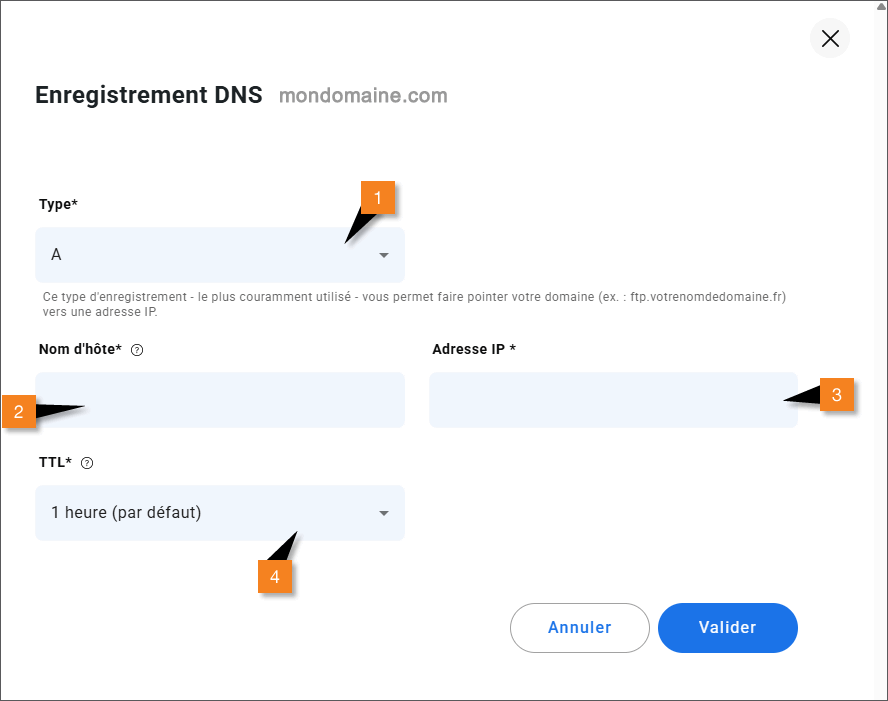Show help for Nom d'hôte
The image size is (888, 701).
[137, 350]
